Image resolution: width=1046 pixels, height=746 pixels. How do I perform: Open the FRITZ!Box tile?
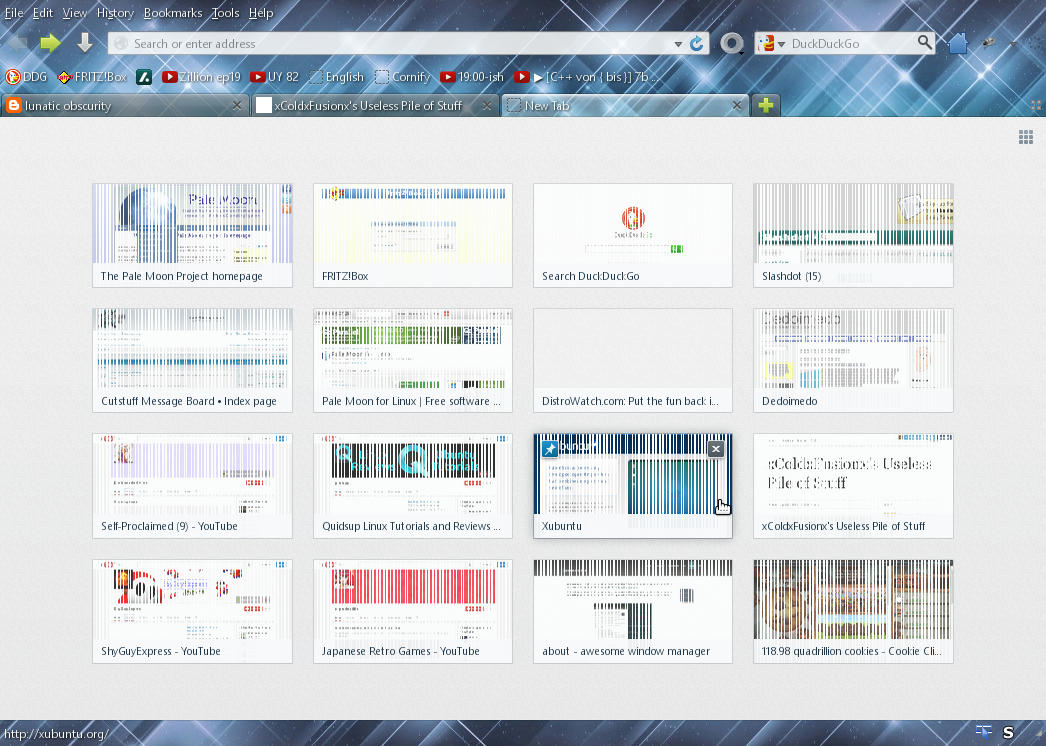tap(413, 235)
